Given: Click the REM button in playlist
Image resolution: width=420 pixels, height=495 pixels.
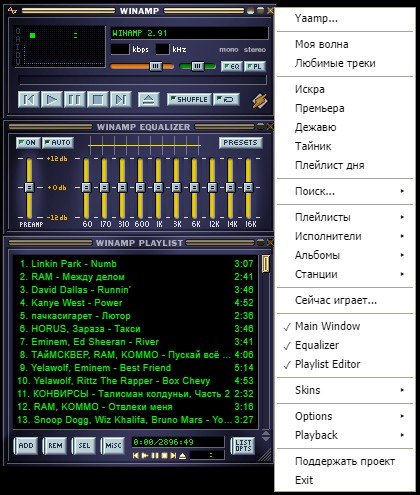Looking at the screenshot, I should (x=55, y=446).
